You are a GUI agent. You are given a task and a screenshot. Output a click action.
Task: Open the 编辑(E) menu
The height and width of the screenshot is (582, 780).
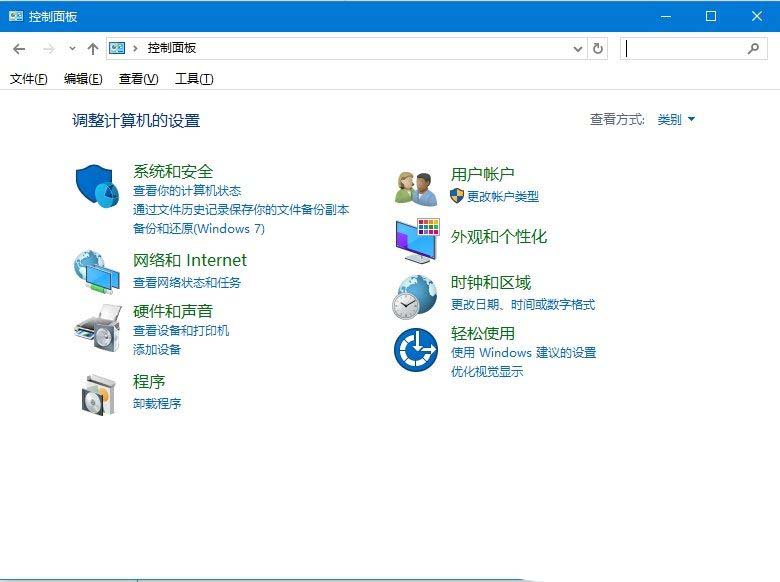pyautogui.click(x=83, y=79)
